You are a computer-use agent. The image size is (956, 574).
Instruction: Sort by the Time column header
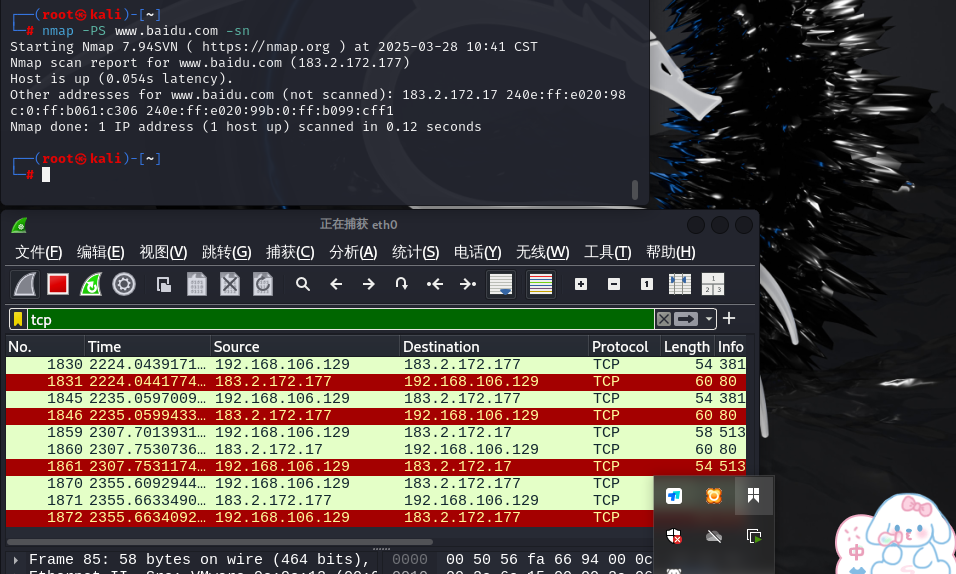pyautogui.click(x=148, y=346)
